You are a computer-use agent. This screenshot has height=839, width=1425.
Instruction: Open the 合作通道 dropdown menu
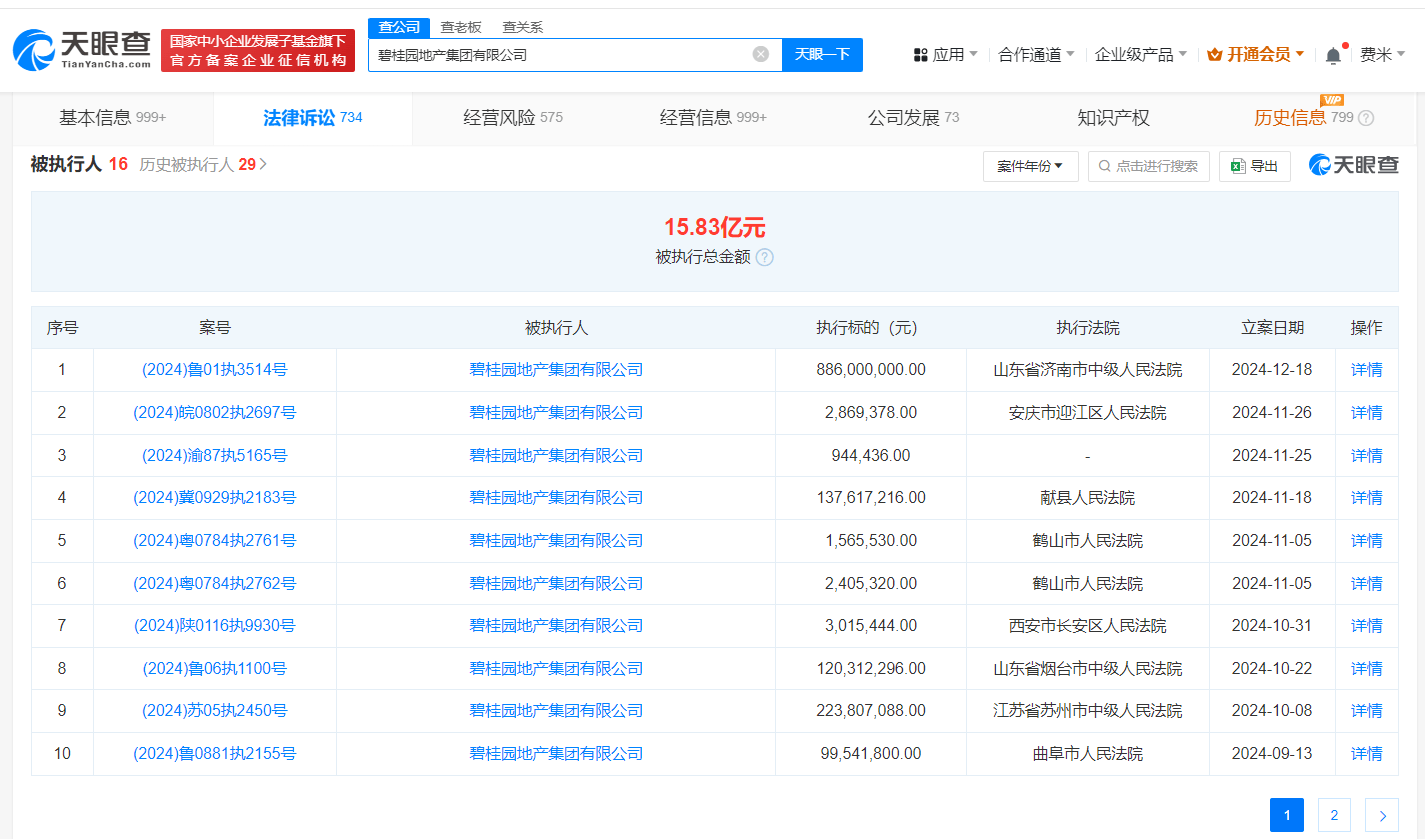[x=1036, y=54]
